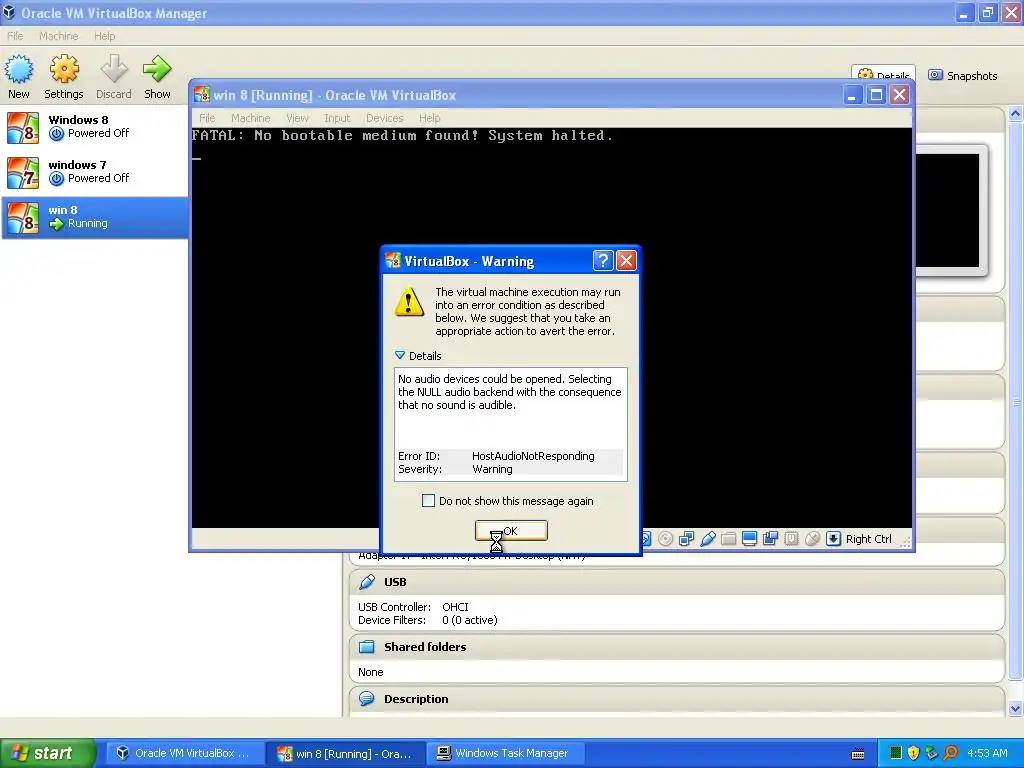Open View menu in win 8 VM window
This screenshot has height=768, width=1024.
point(297,118)
